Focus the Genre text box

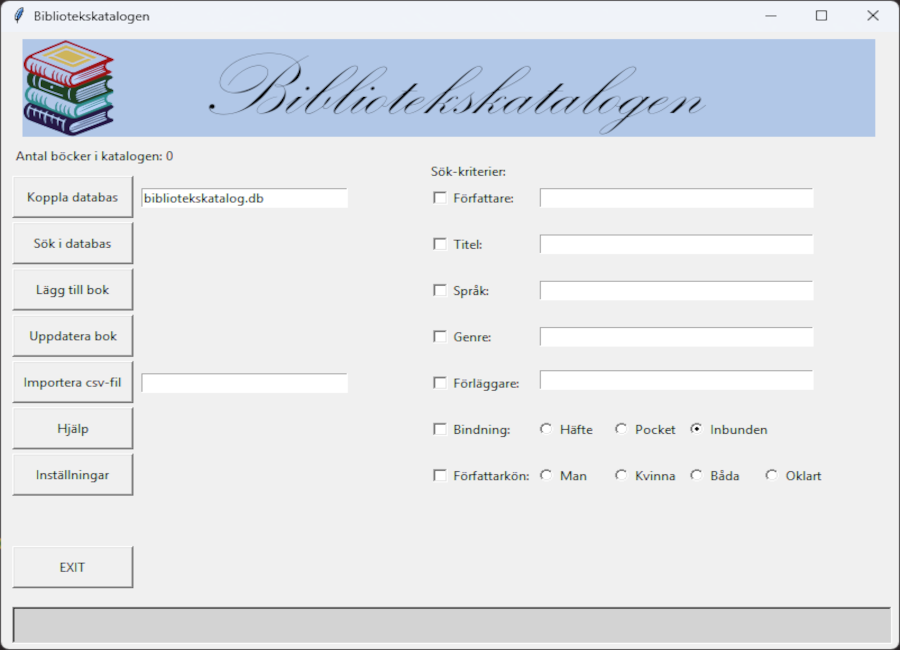[676, 336]
